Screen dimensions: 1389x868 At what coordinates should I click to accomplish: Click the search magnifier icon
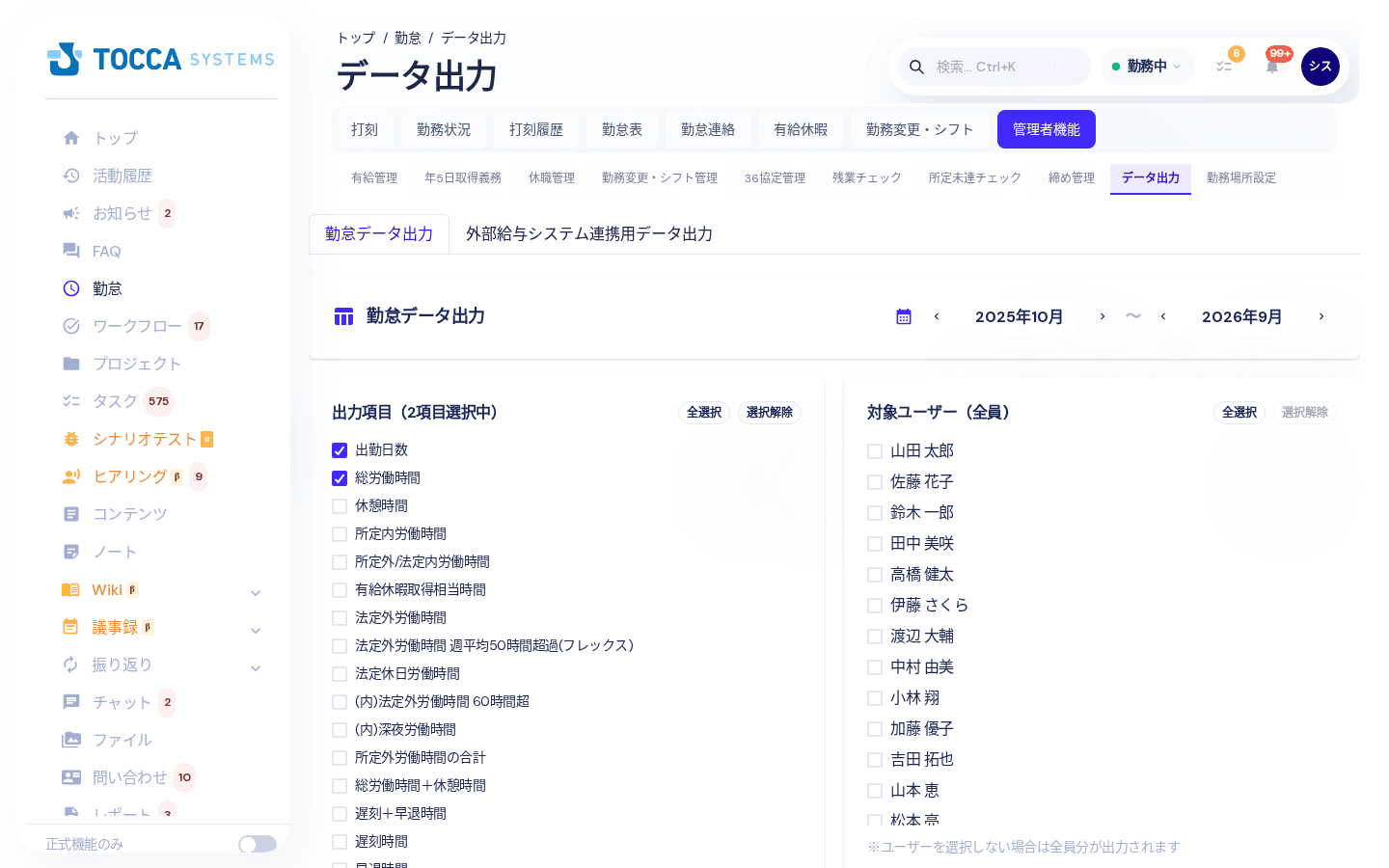pyautogui.click(x=917, y=67)
